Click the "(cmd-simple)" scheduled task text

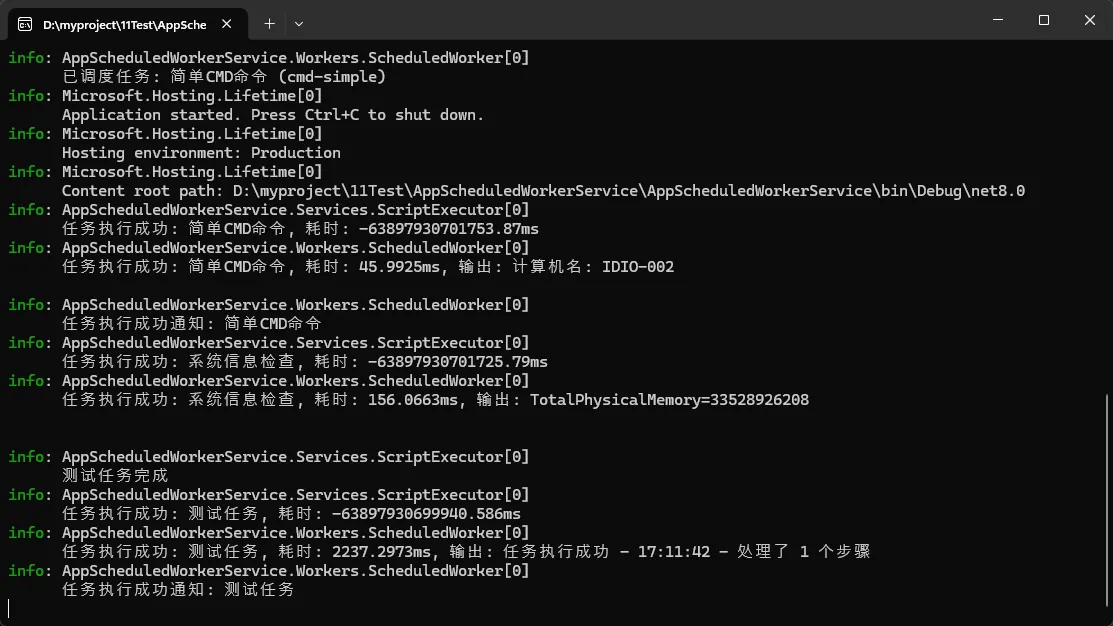[x=332, y=77]
